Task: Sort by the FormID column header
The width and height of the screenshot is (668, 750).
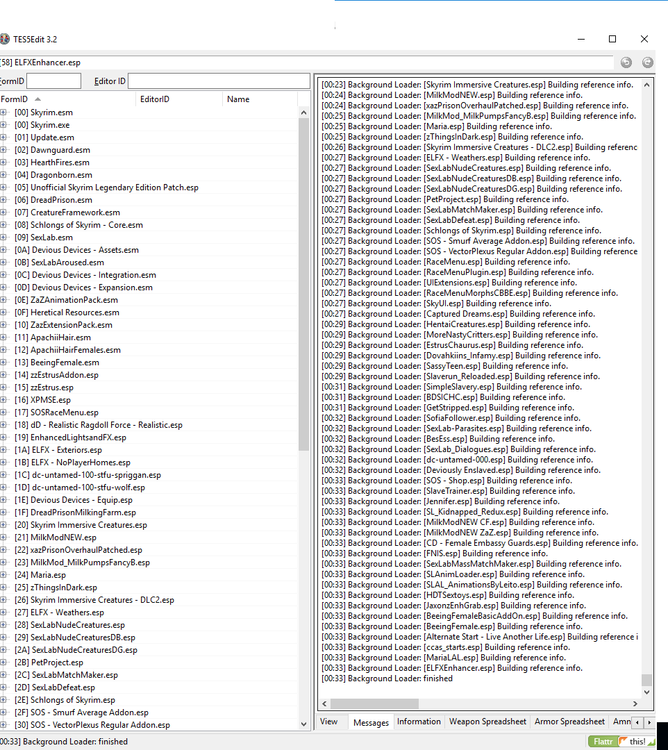Action: pyautogui.click(x=68, y=99)
